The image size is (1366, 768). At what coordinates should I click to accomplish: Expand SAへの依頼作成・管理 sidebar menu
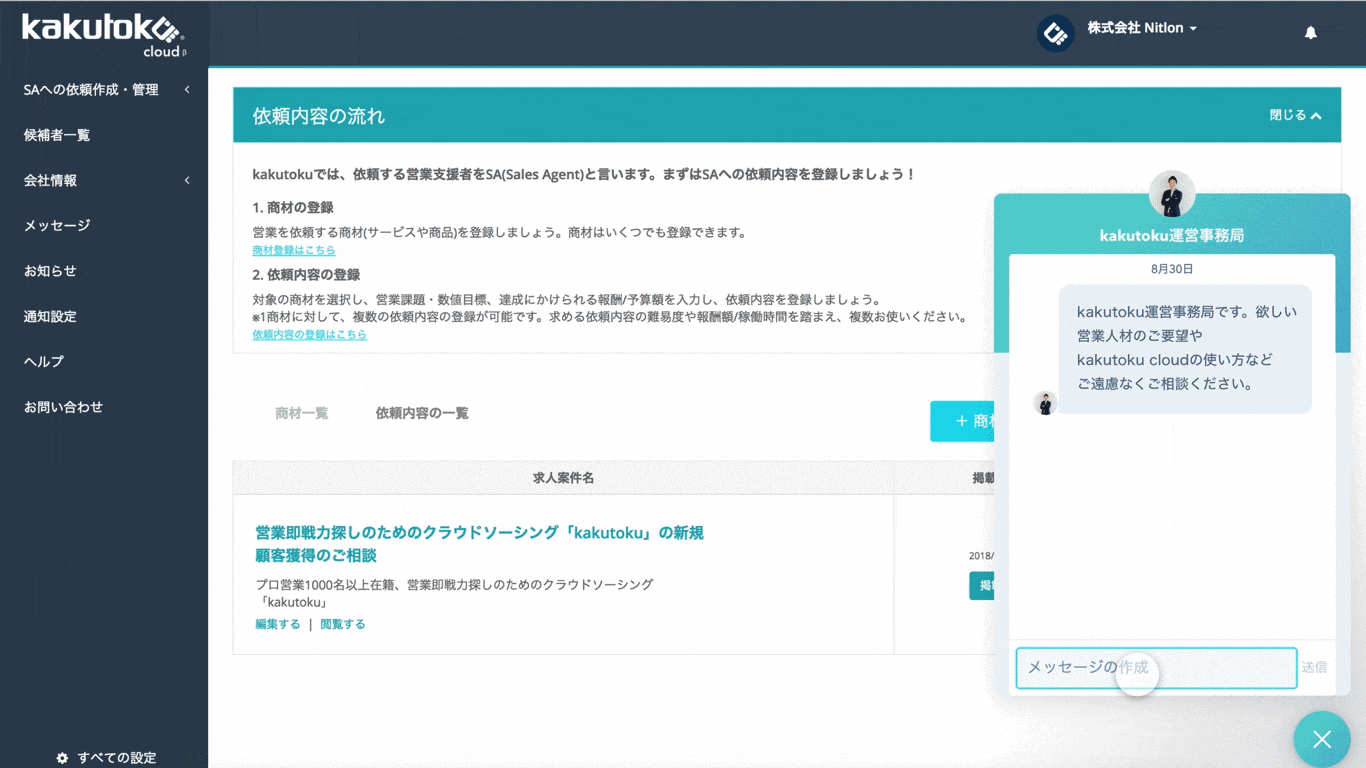187,90
